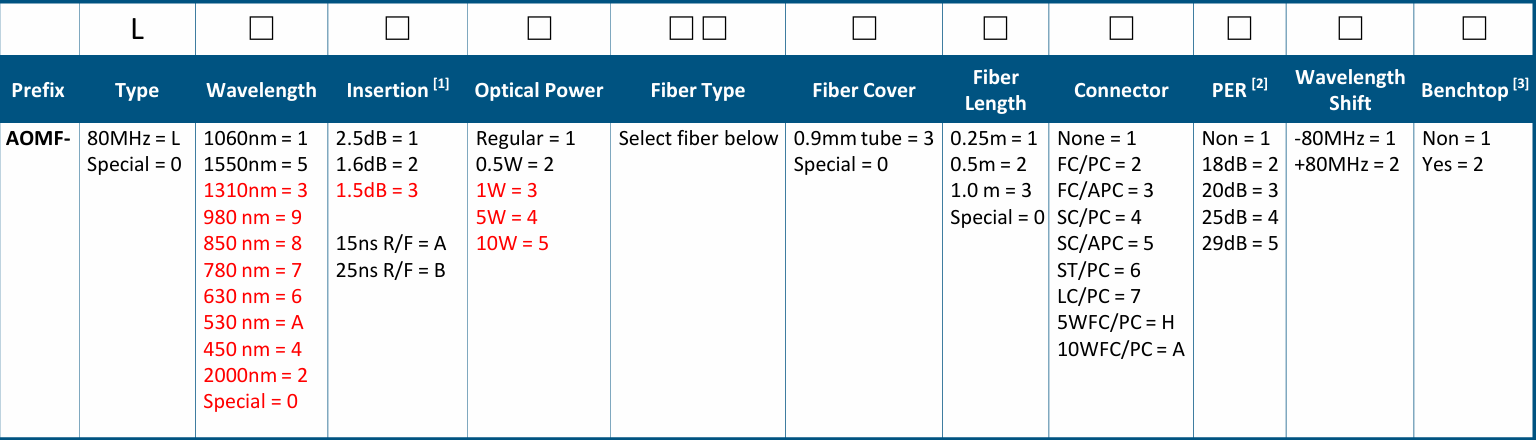Tick the checkbox above Fiber Length

tap(994, 29)
